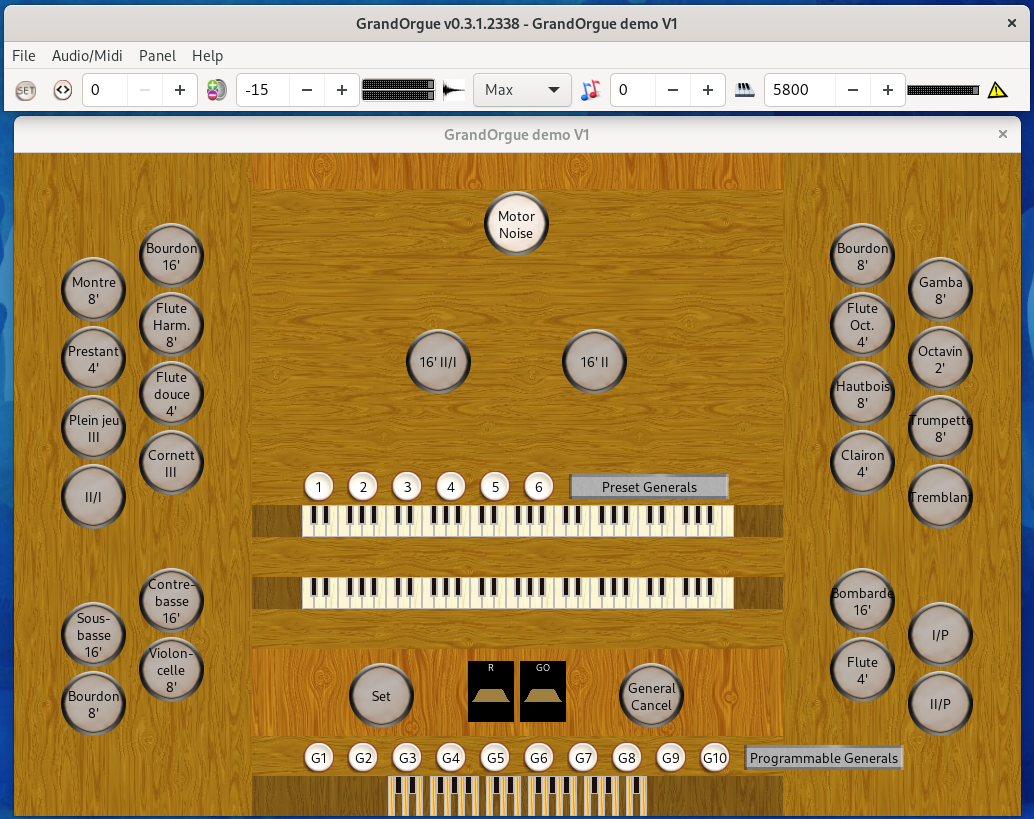The image size is (1034, 819).
Task: Click the music note transpose icon
Action: [x=590, y=90]
